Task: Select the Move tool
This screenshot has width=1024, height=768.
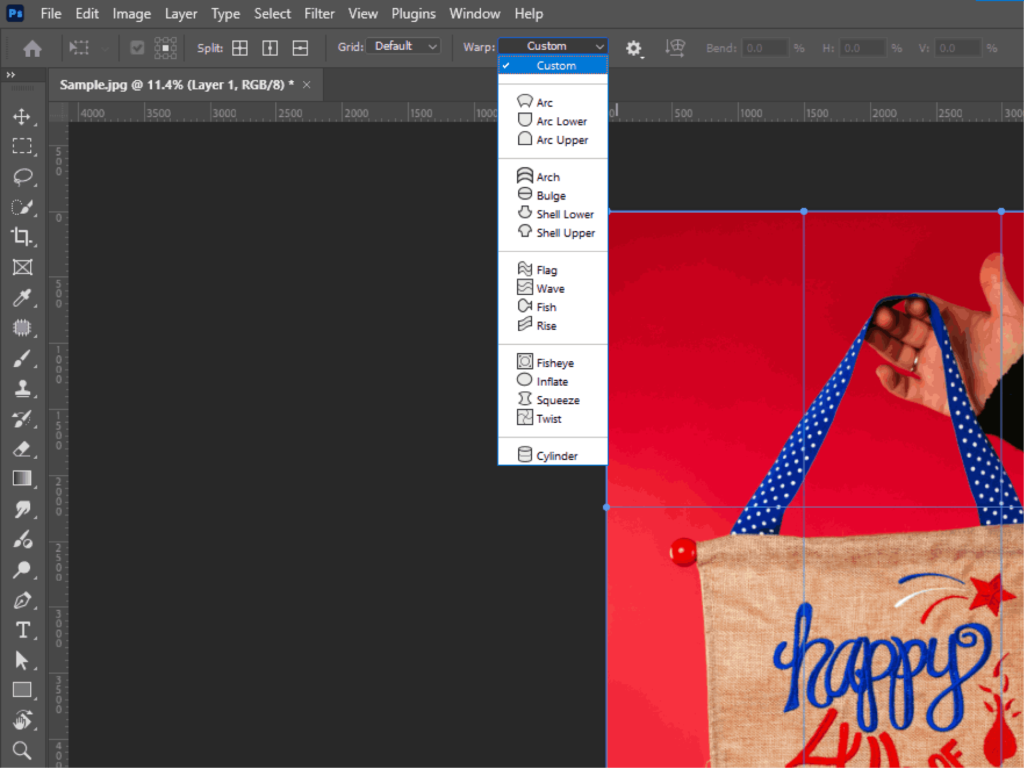Action: coord(22,117)
